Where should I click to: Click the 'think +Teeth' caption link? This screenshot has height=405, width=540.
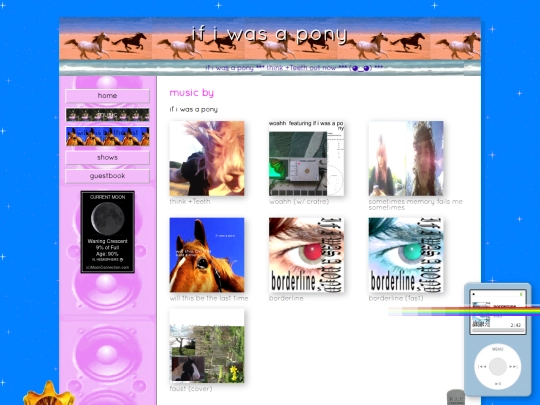(x=190, y=201)
